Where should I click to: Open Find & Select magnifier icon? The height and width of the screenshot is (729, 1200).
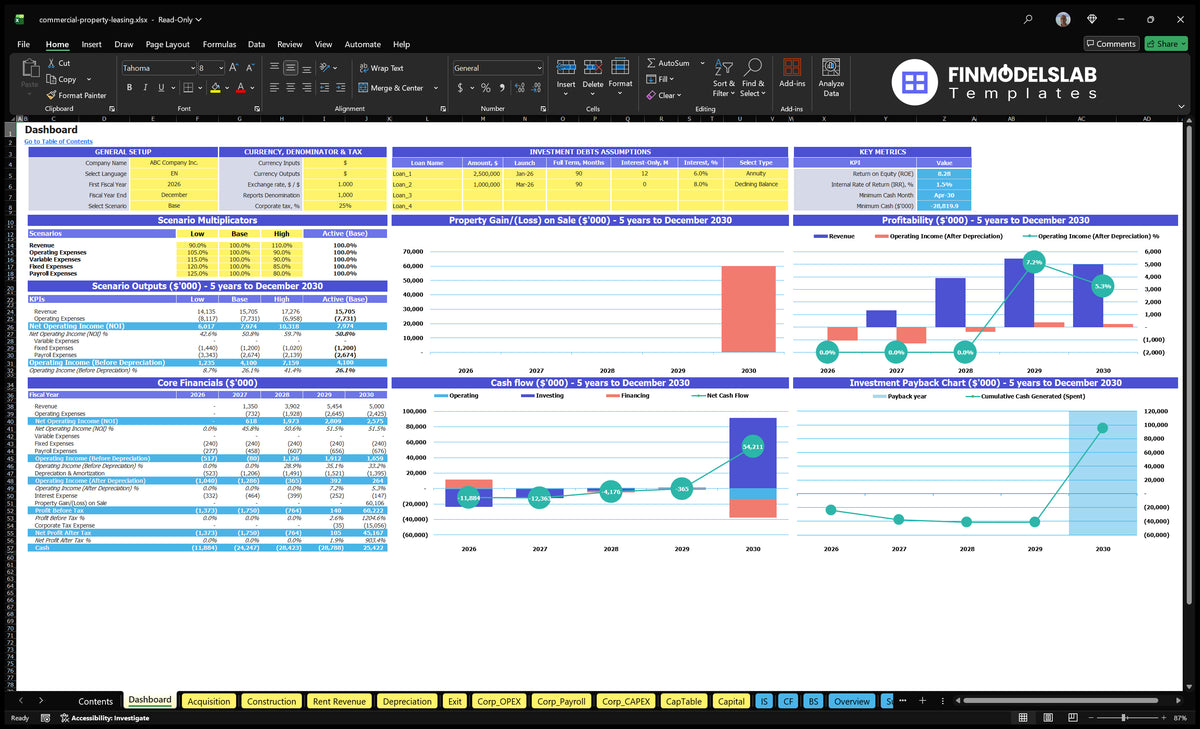[752, 67]
